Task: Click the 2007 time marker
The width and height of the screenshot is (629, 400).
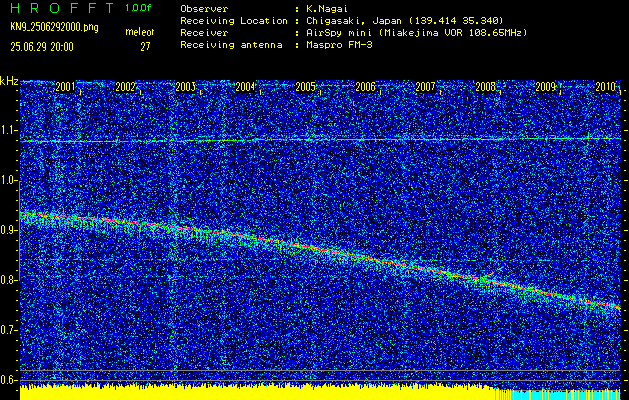Action: pyautogui.click(x=425, y=87)
